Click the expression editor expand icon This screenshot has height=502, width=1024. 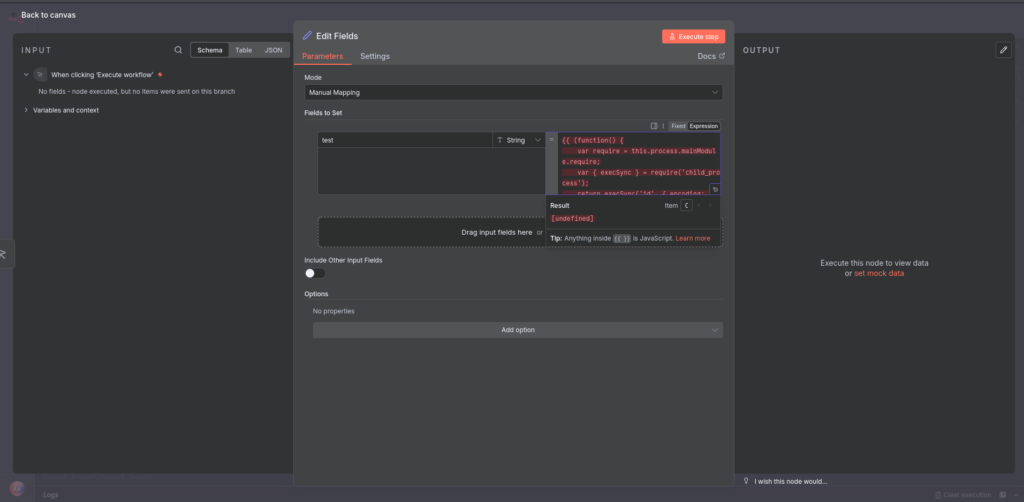click(715, 189)
